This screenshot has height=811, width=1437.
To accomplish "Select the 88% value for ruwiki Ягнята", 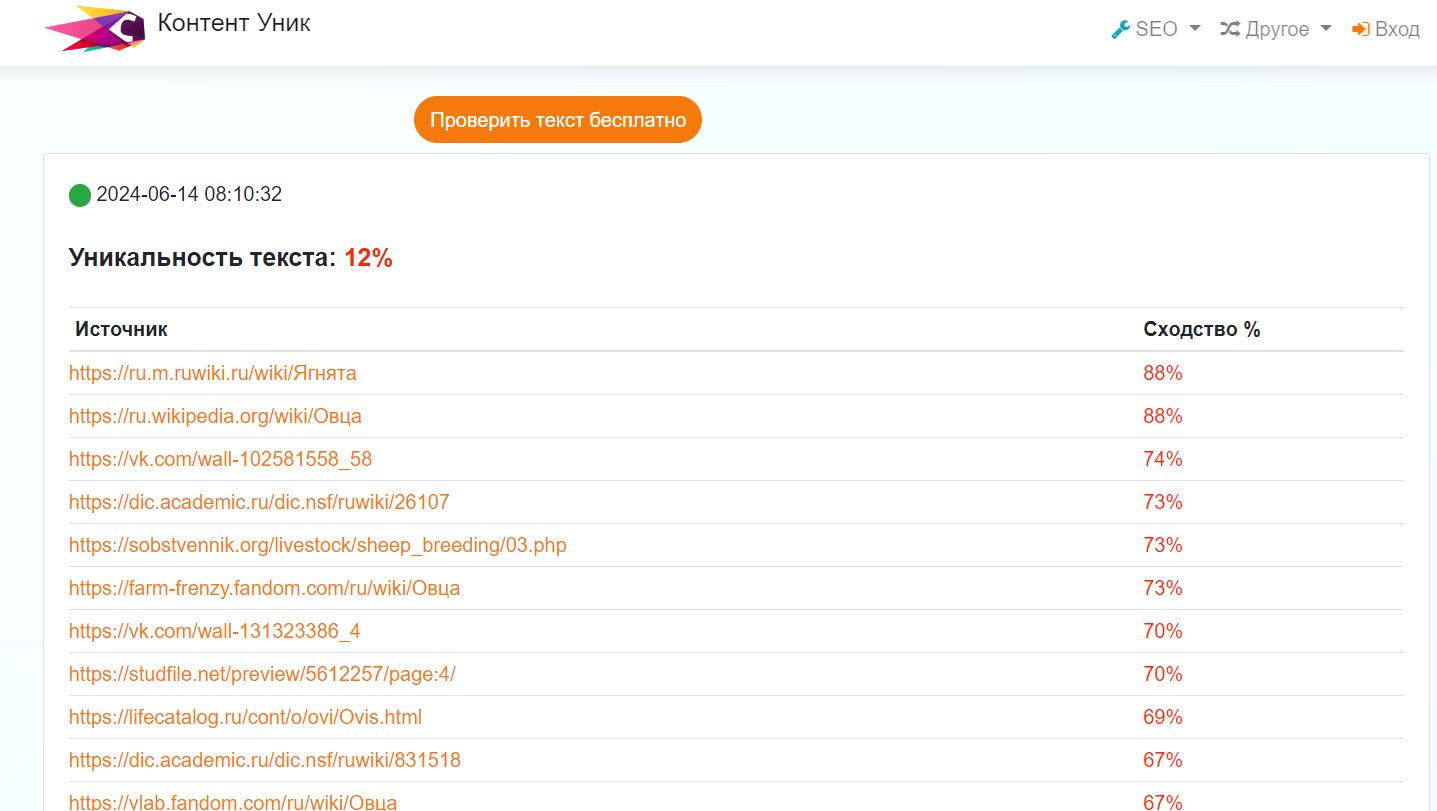I will coord(1163,373).
